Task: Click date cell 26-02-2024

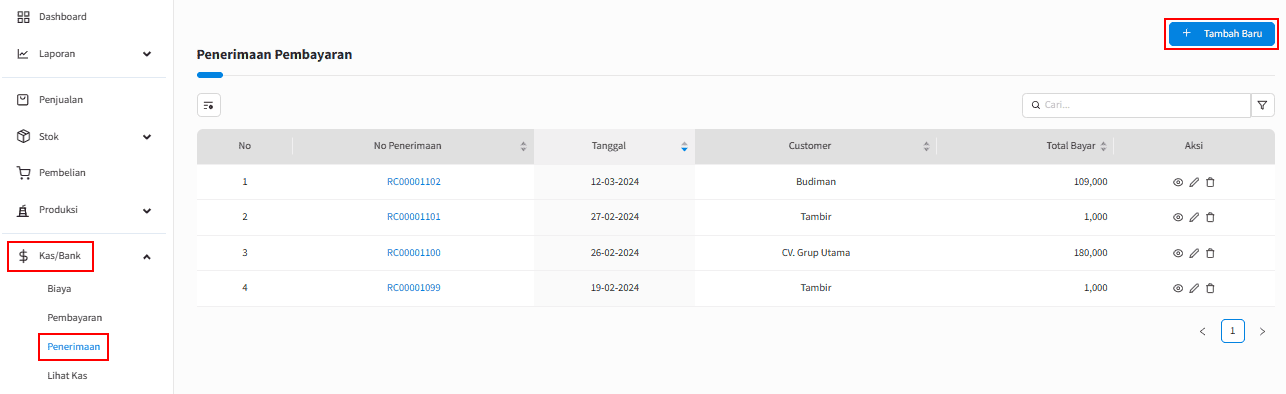Action: (x=615, y=253)
